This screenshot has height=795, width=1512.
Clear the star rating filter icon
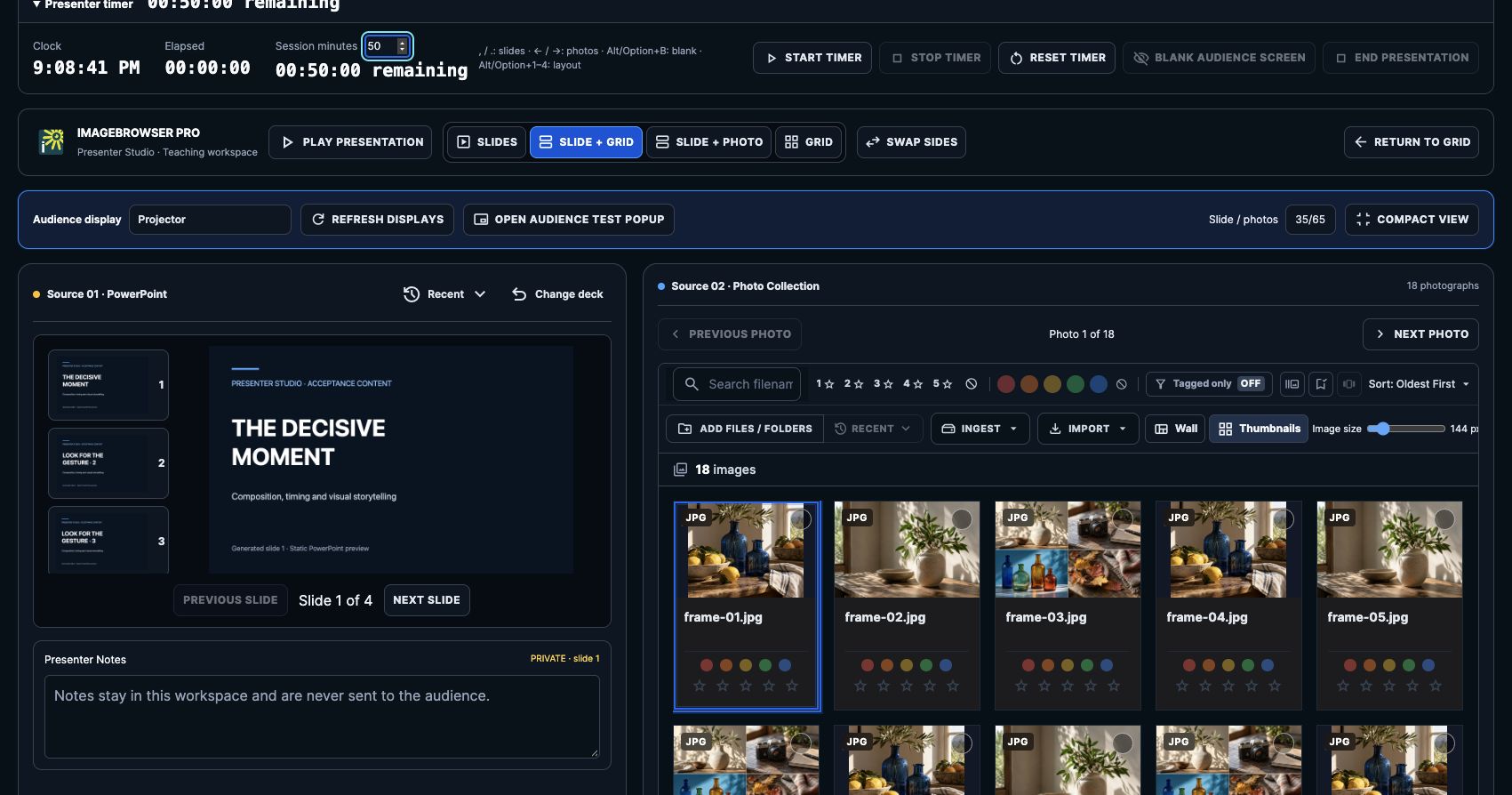[972, 384]
